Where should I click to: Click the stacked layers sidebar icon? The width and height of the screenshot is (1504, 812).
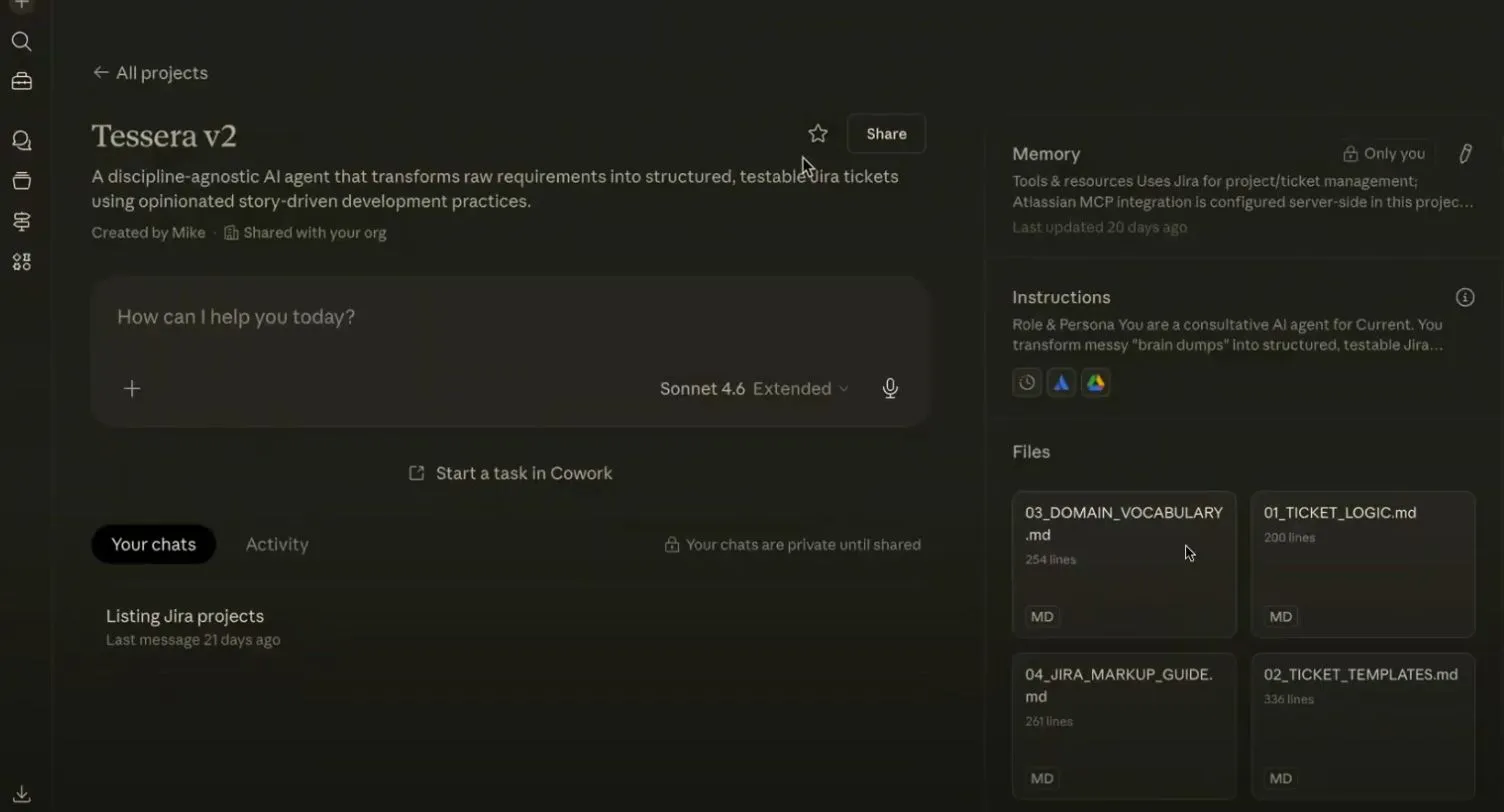tap(21, 181)
